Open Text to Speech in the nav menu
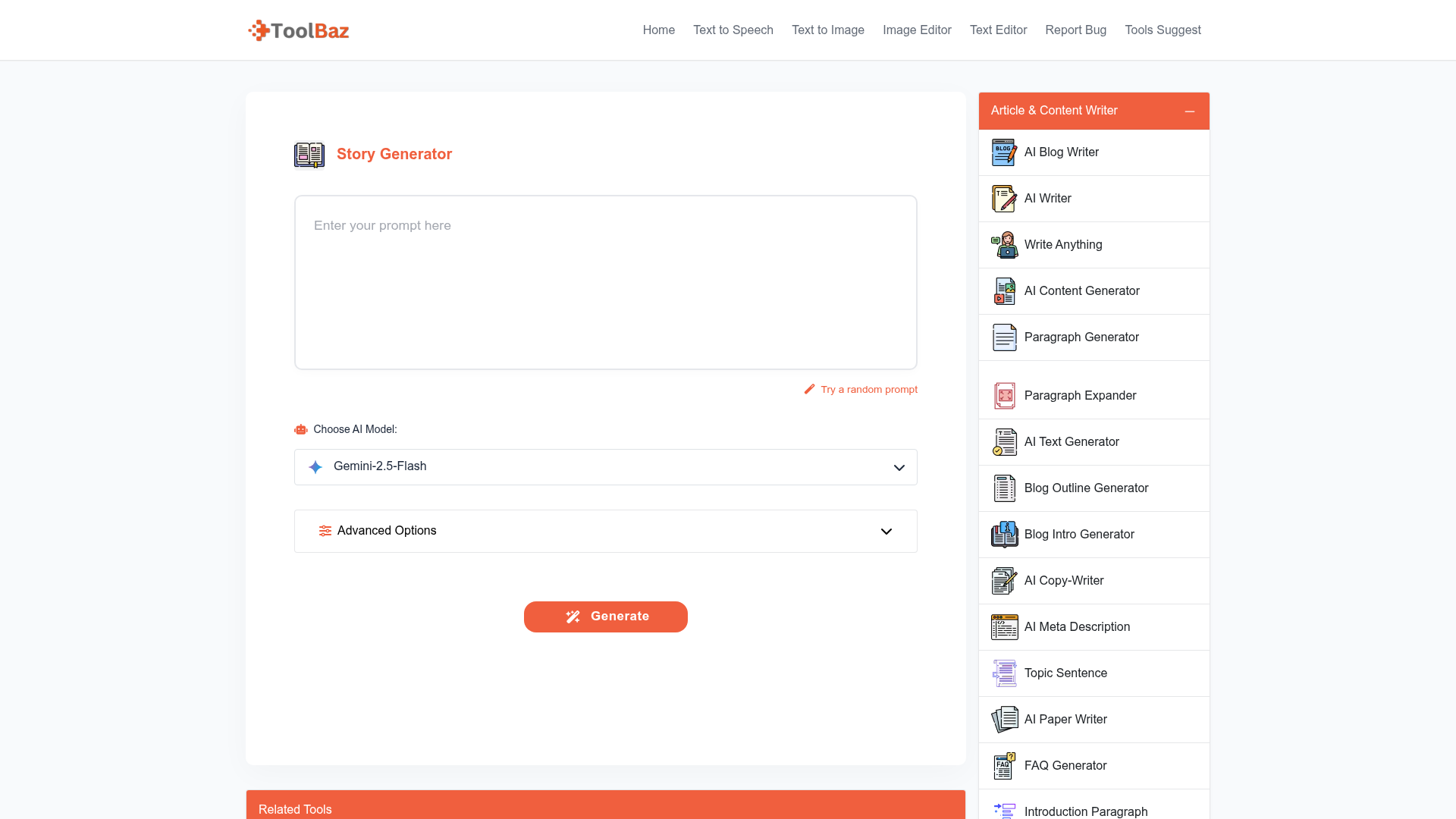 point(733,30)
